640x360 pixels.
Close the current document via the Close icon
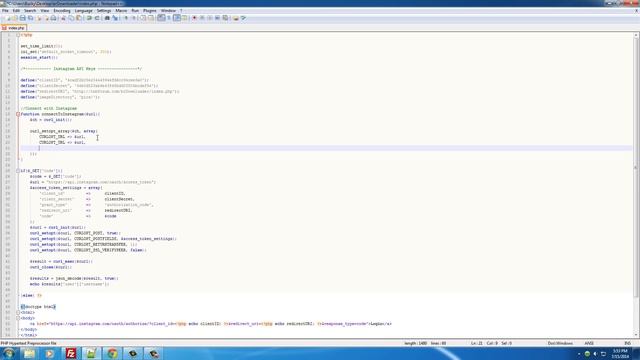click(x=39, y=18)
